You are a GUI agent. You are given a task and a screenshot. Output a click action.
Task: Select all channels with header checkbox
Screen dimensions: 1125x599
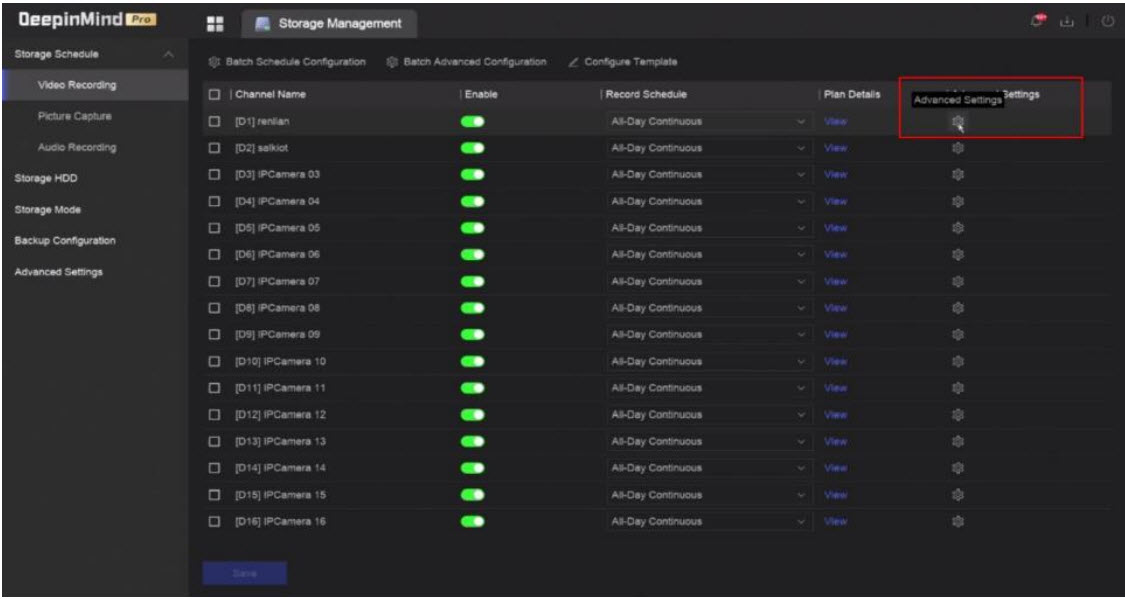coord(213,95)
